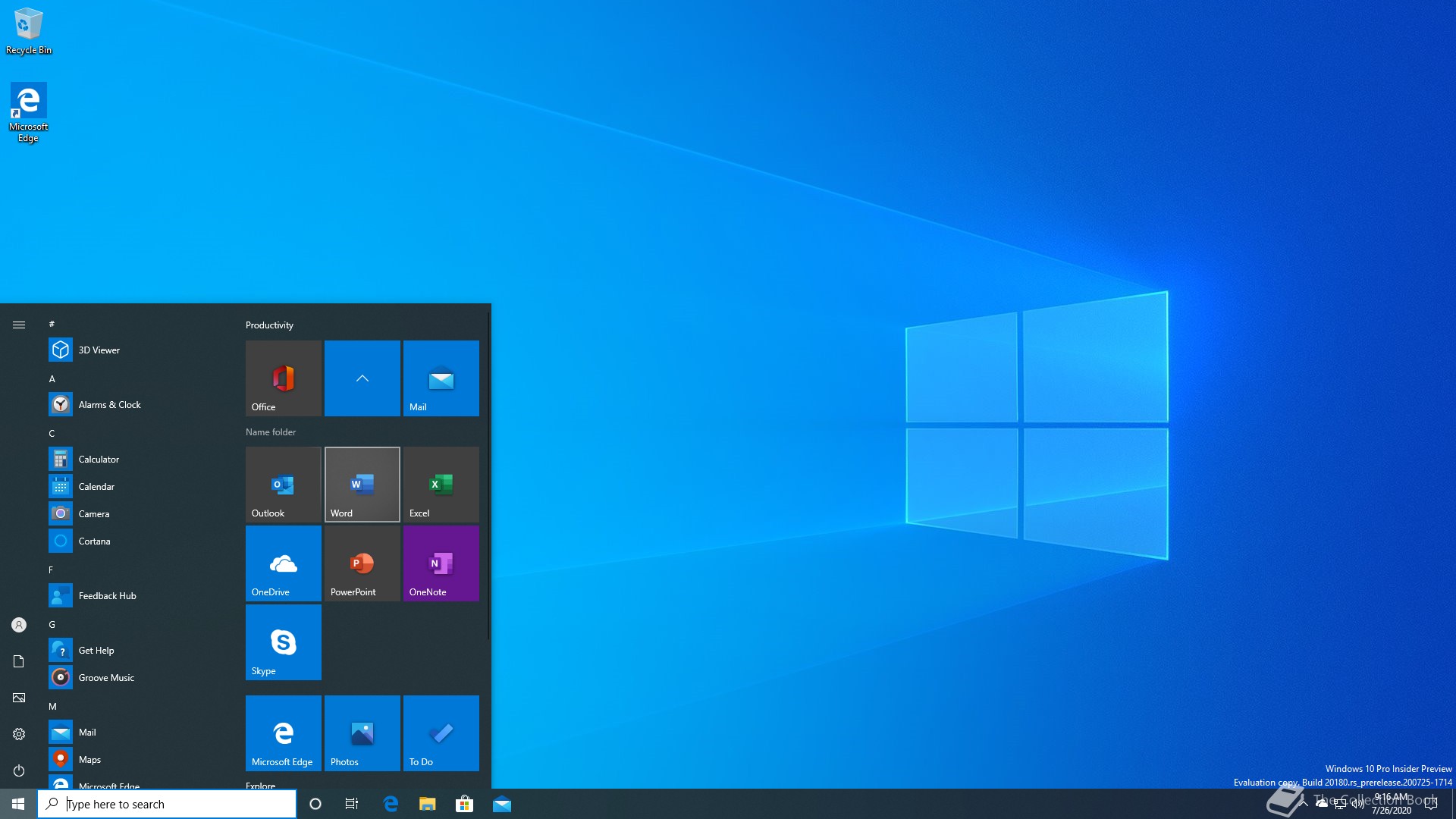Open Mail in the app list
Image resolution: width=1456 pixels, height=819 pixels.
pyautogui.click(x=136, y=732)
